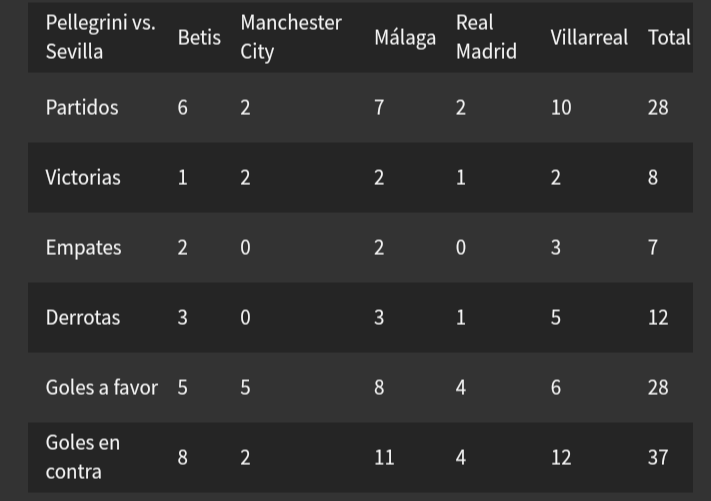Screen dimensions: 711x501
Task: Select the Total column header
Action: (669, 38)
